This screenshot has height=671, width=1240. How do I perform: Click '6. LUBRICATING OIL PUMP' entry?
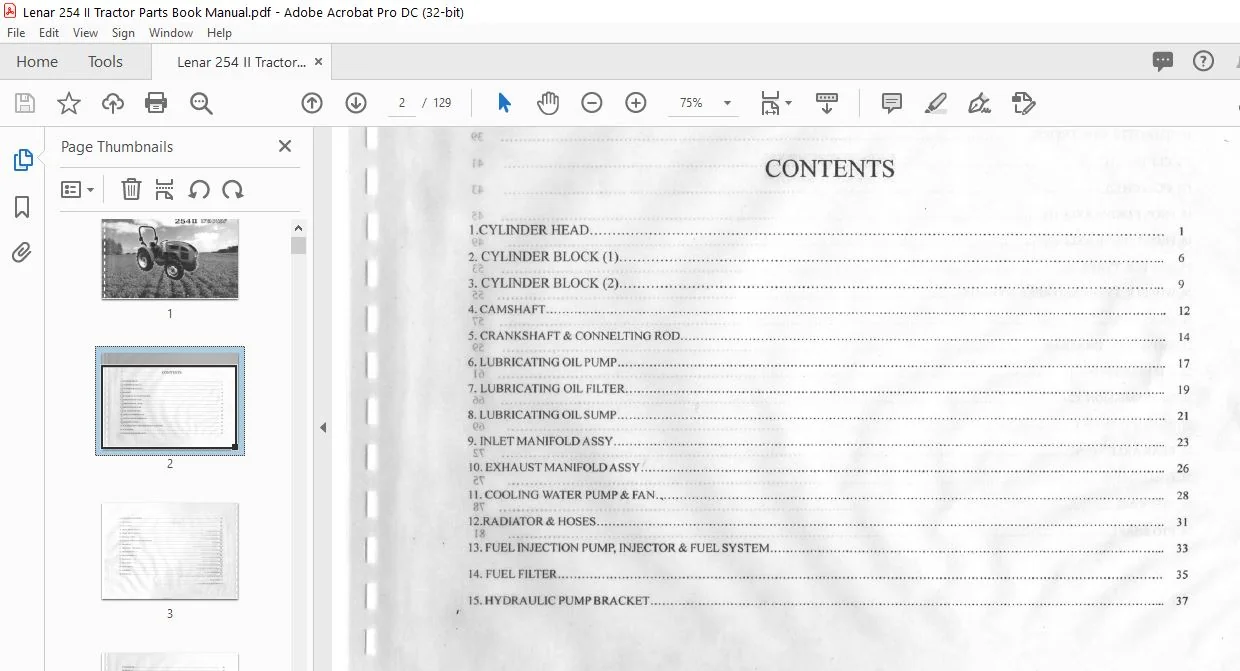[542, 363]
